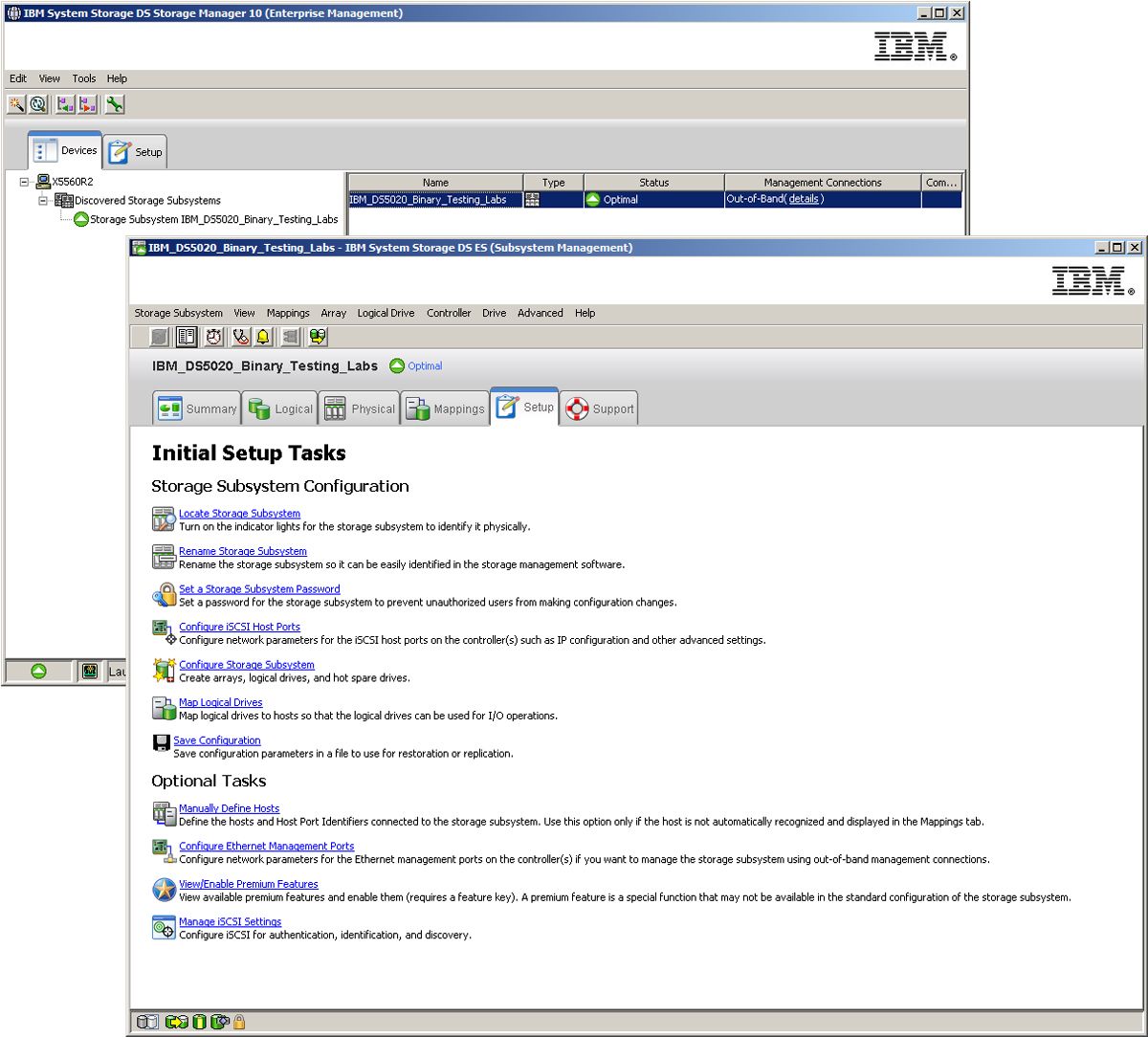The image size is (1148, 1037).
Task: Click Set a Storage Subsystem Password link
Action: click(x=259, y=589)
